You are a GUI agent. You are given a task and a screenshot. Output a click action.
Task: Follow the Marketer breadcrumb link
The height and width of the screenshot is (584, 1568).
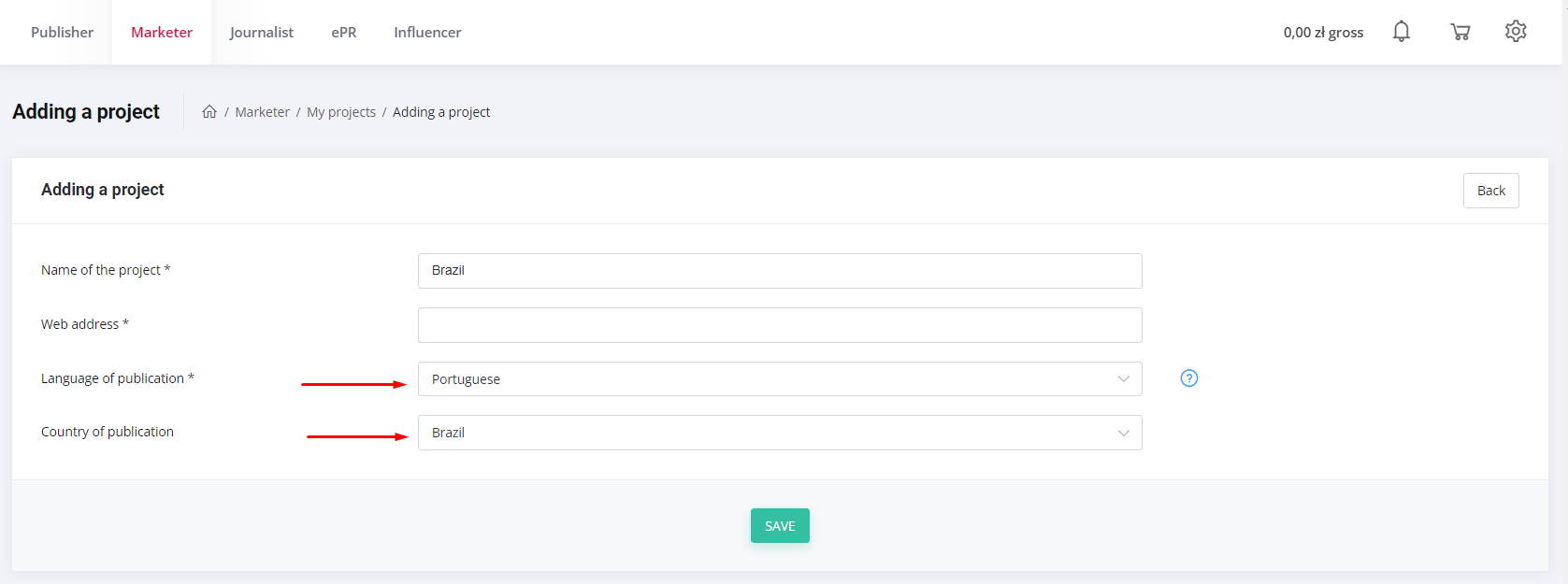(262, 112)
